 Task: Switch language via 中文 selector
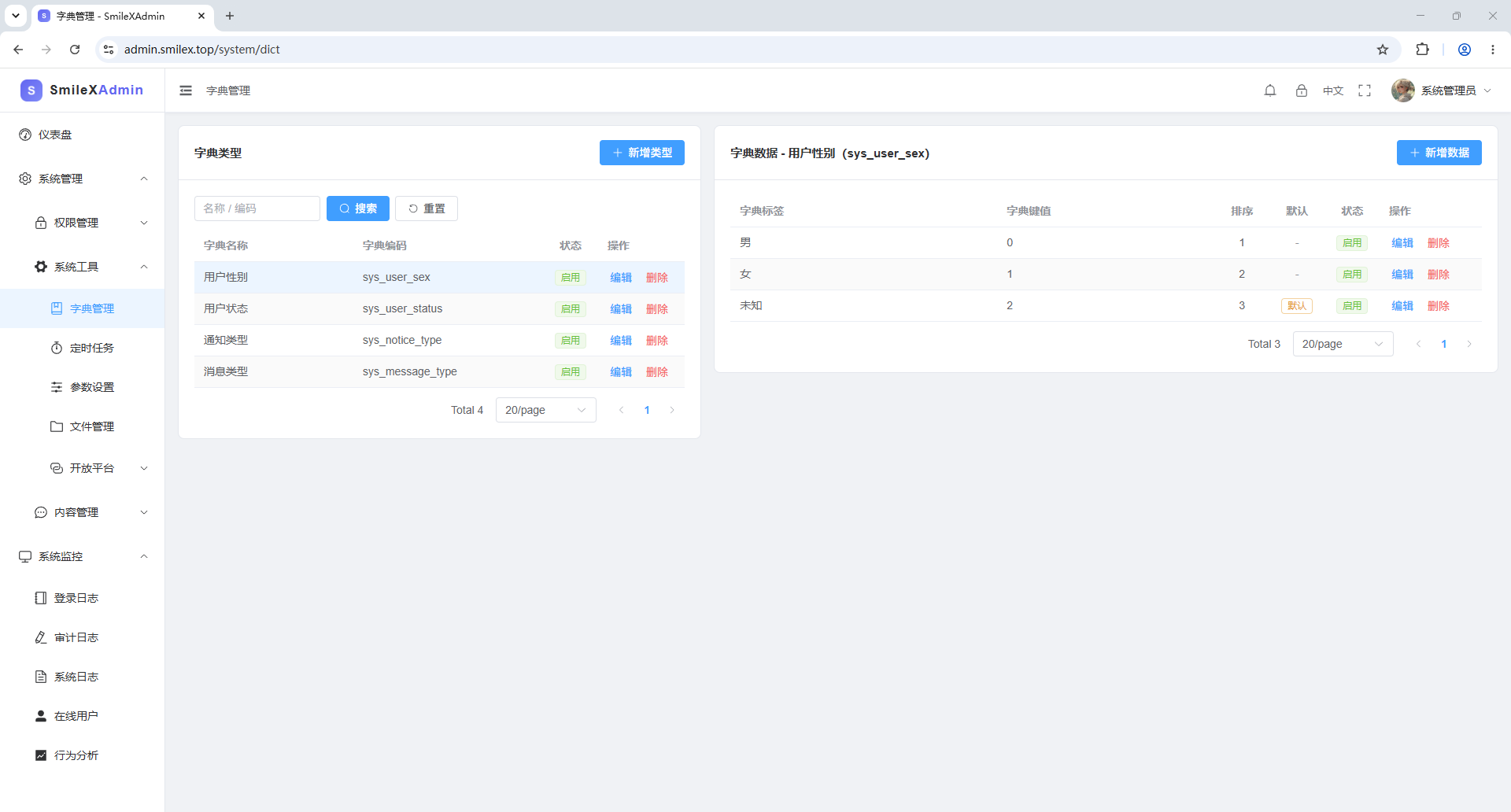[1333, 90]
